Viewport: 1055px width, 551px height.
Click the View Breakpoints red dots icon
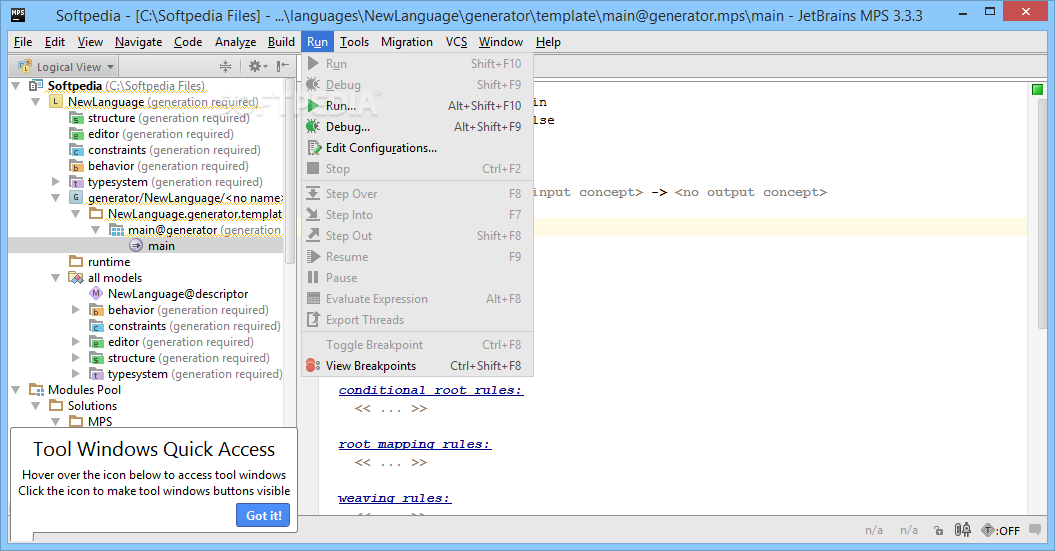[x=313, y=365]
